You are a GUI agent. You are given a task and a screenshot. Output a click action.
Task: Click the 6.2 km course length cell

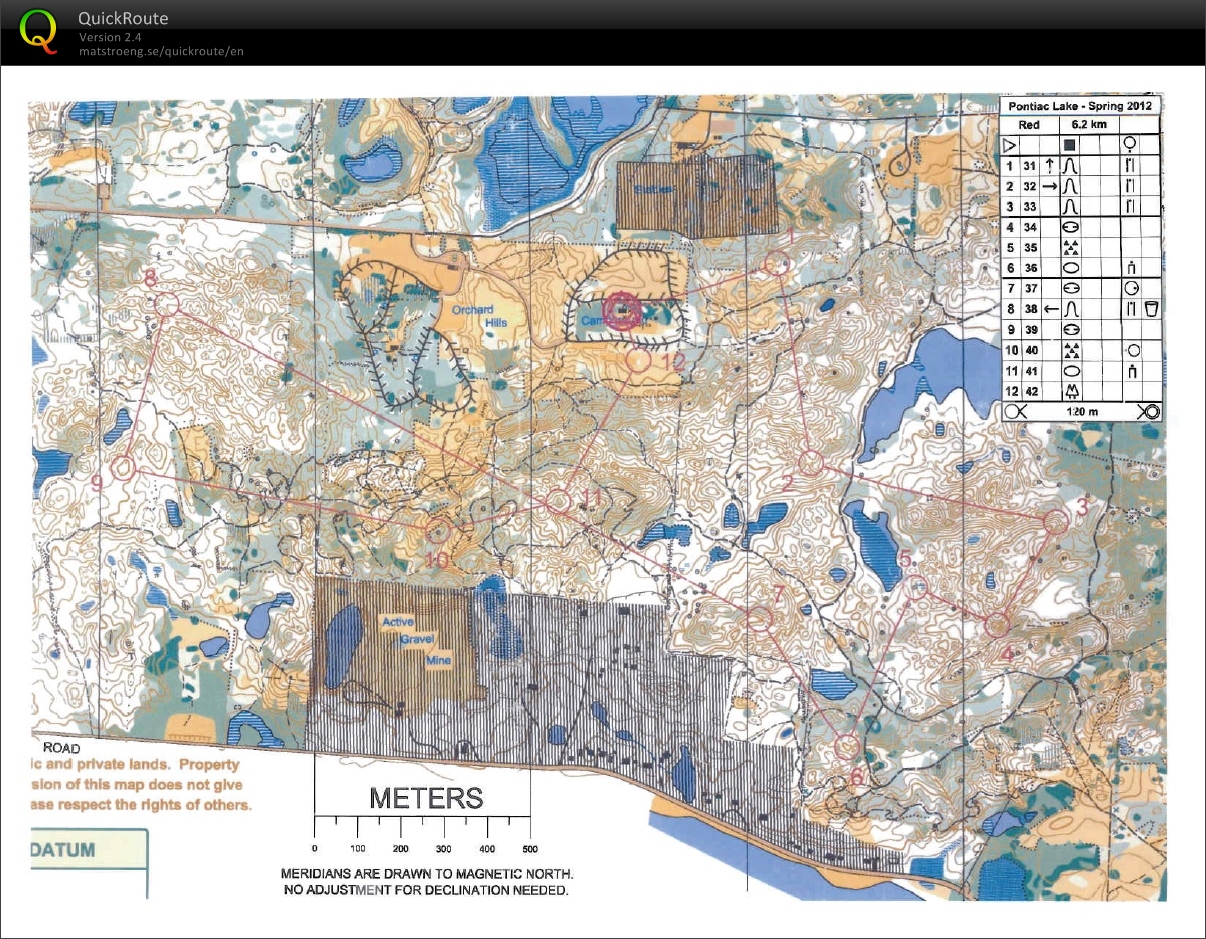1089,125
